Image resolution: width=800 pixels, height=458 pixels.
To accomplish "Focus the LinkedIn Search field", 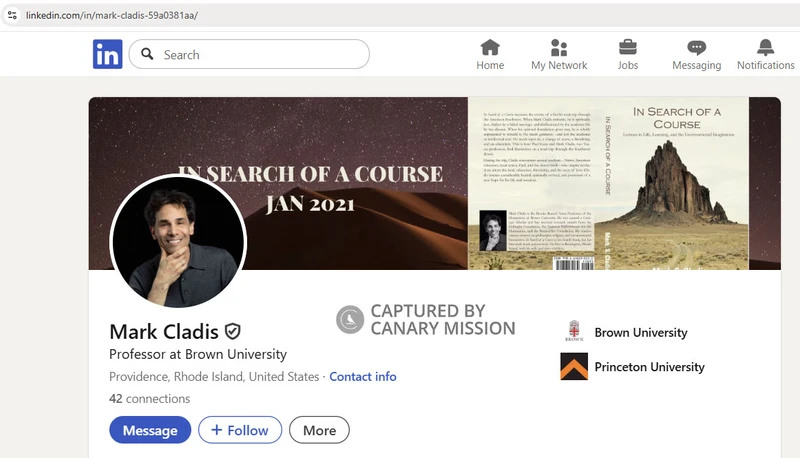I will pos(249,54).
